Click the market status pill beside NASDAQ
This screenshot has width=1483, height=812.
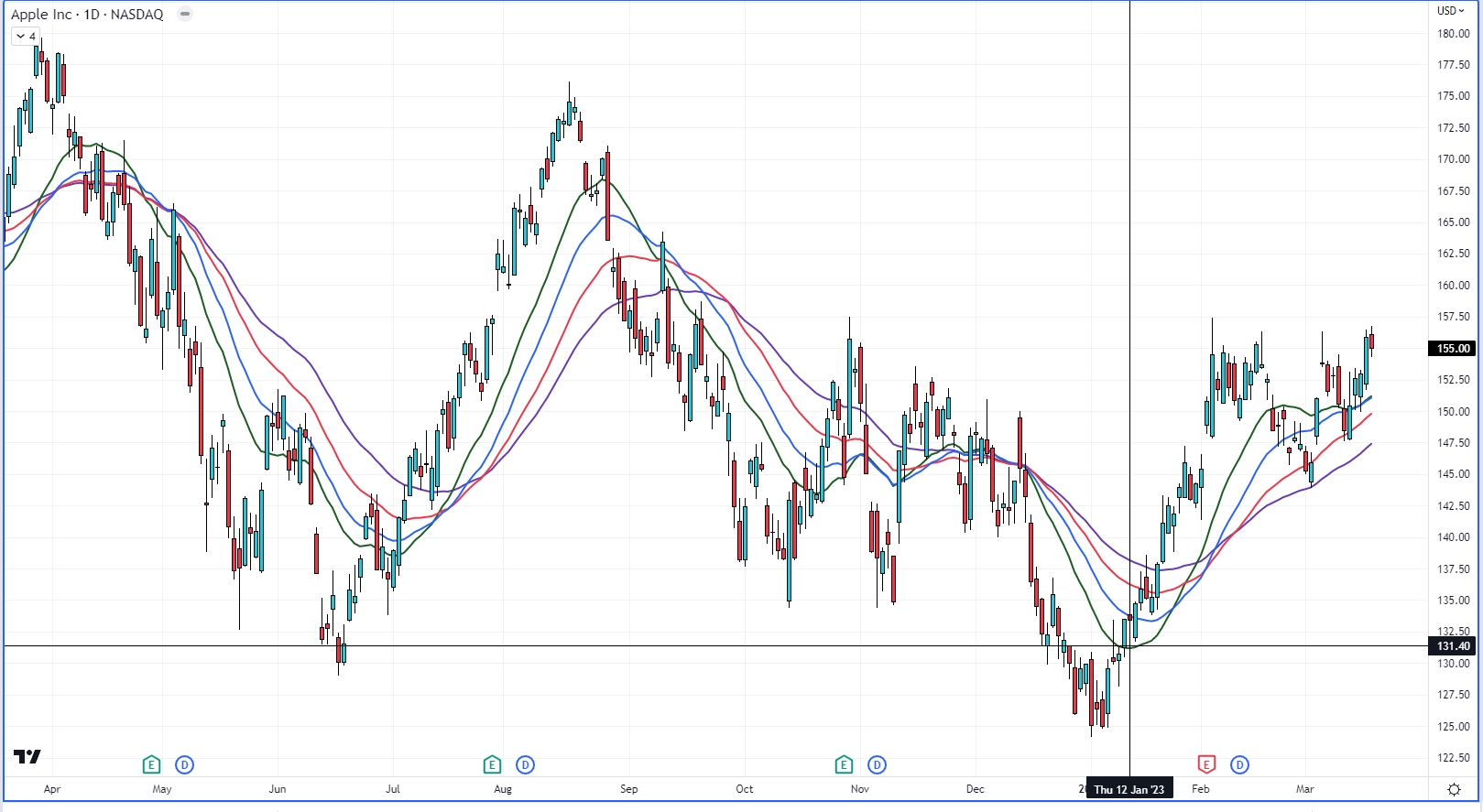(x=185, y=14)
